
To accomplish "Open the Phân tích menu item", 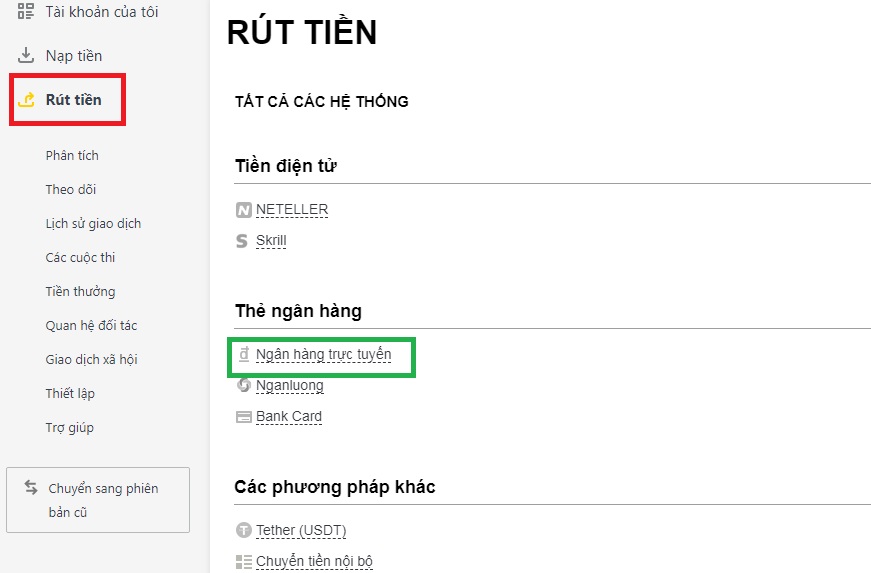I will 72,155.
